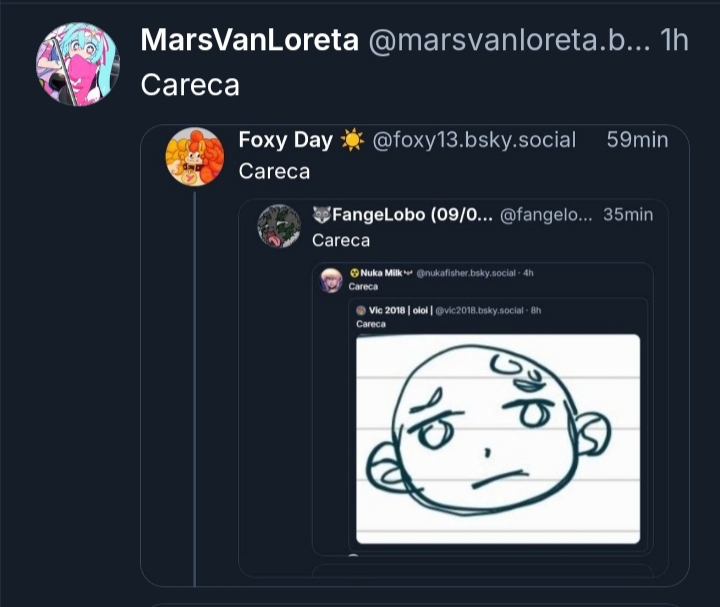Viewport: 720px width, 607px height.
Task: Open the MarsVanLoreta display name
Action: point(249,41)
